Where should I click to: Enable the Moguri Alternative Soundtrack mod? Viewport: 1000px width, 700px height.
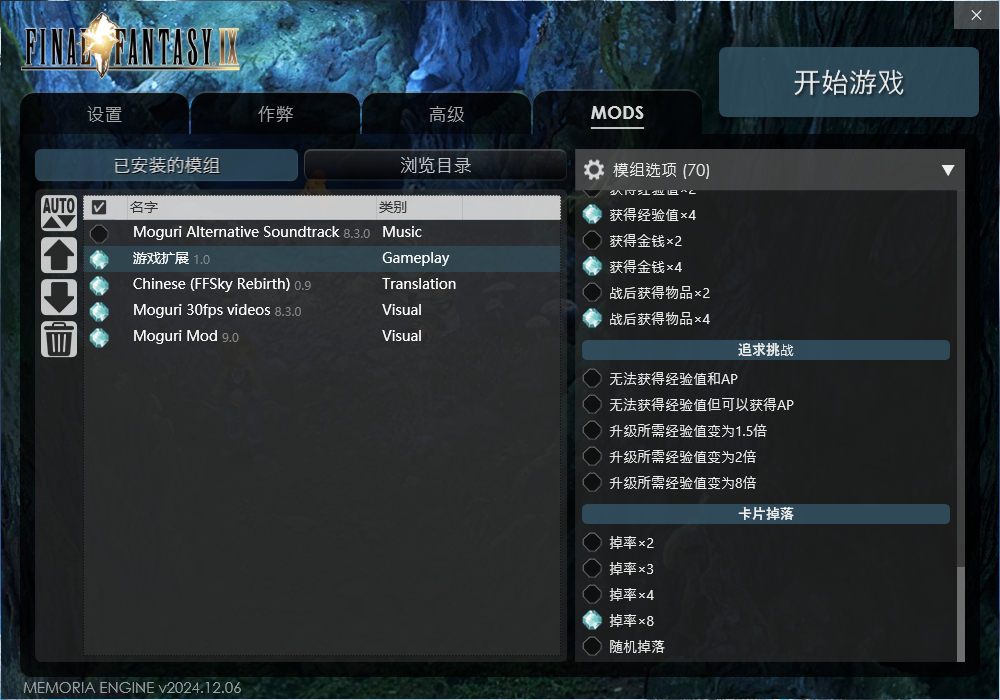click(99, 233)
